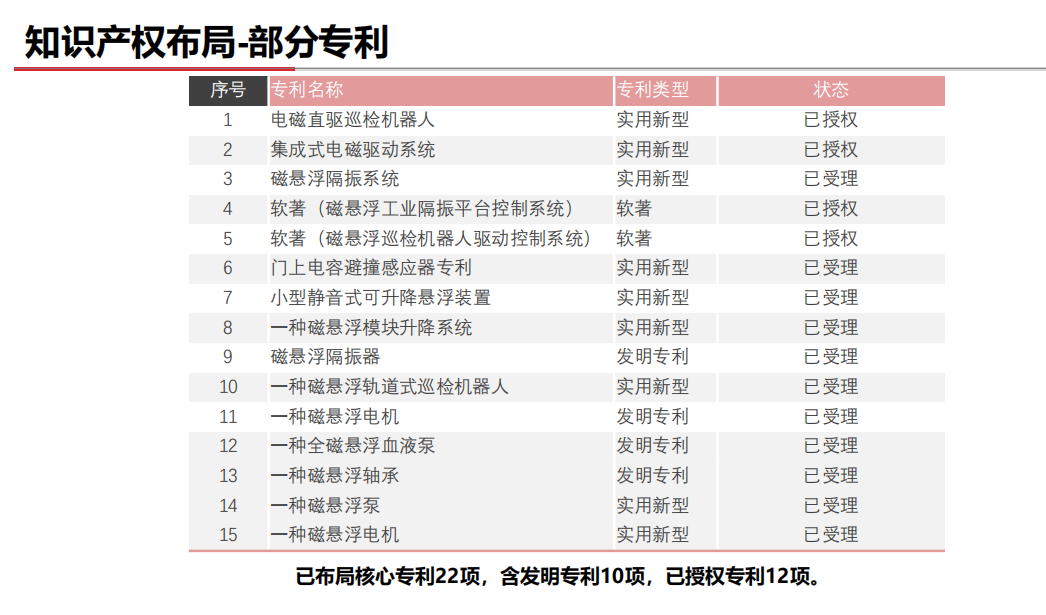Select the 专利名称 column header

coord(440,90)
